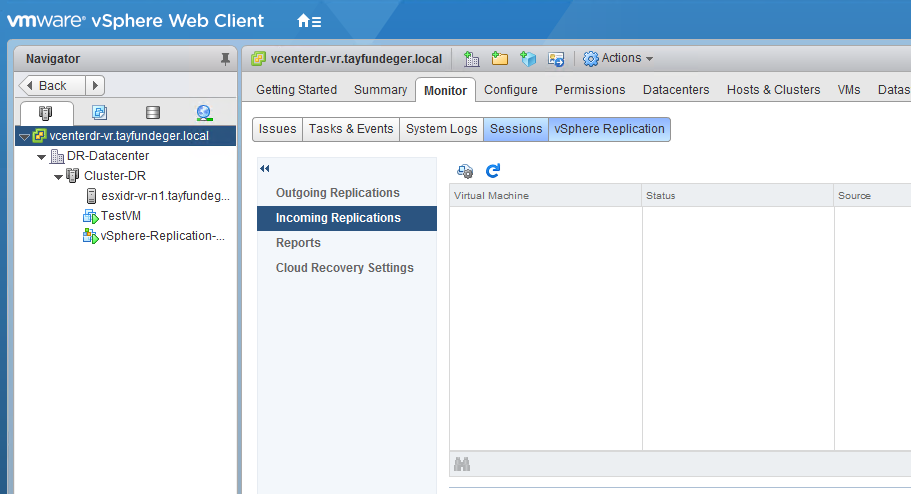
Task: Switch to VMs and Templates inventory tab
Action: pyautogui.click(x=99, y=113)
